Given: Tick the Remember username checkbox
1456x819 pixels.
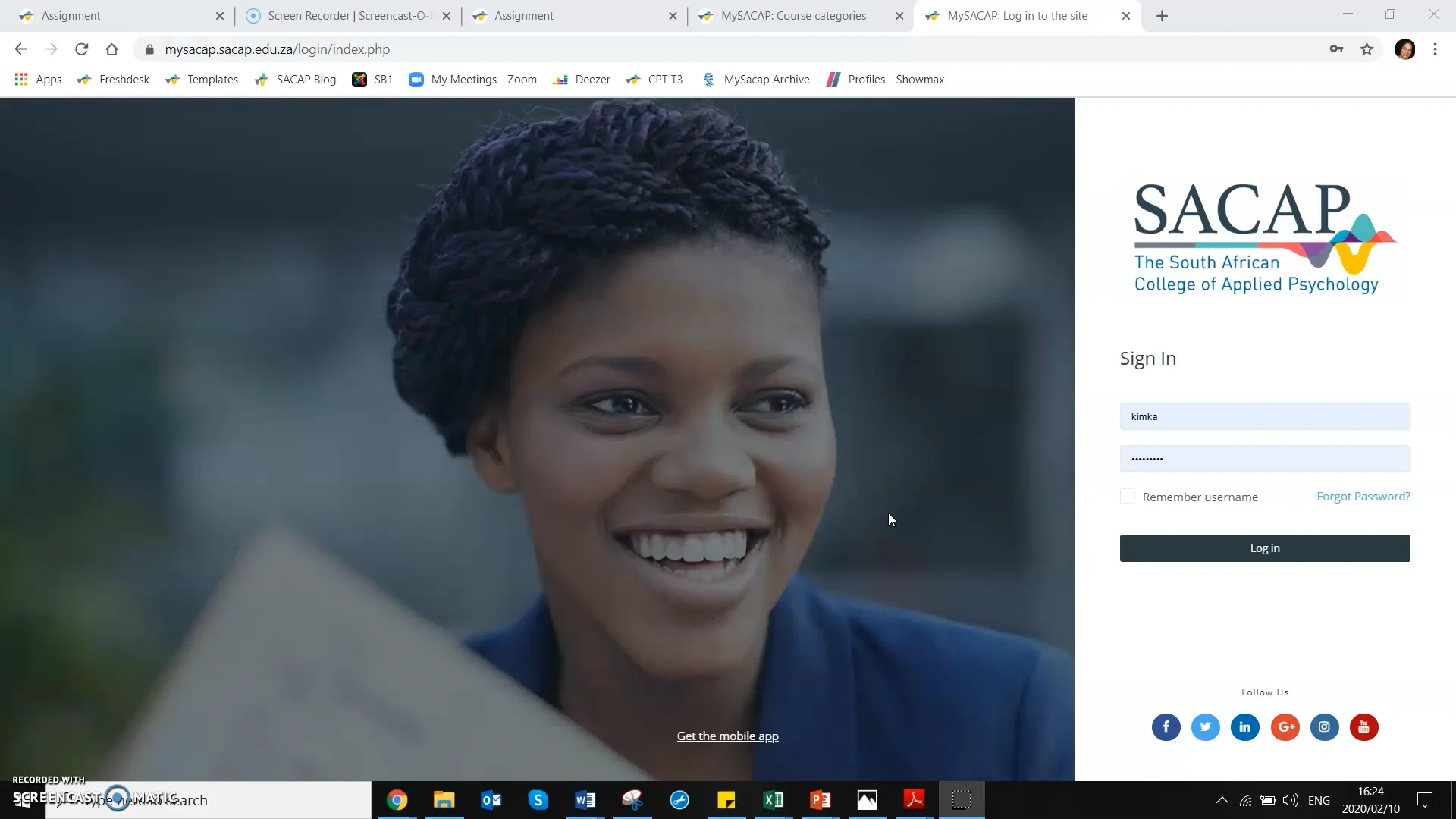Looking at the screenshot, I should (1128, 497).
